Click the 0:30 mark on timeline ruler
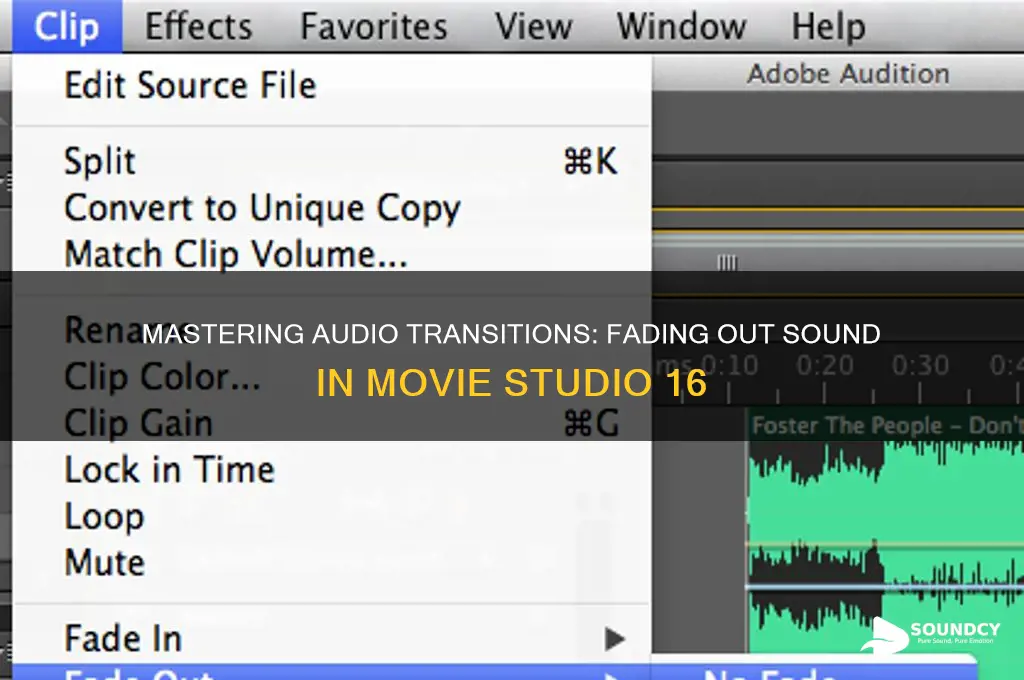The image size is (1024, 680). pyautogui.click(x=920, y=365)
